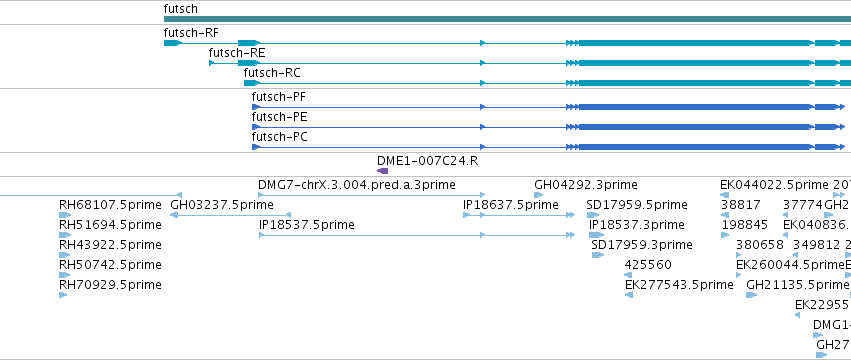Click the SD17959.5prime EST label
This screenshot has height=360, width=851.
(x=637, y=205)
